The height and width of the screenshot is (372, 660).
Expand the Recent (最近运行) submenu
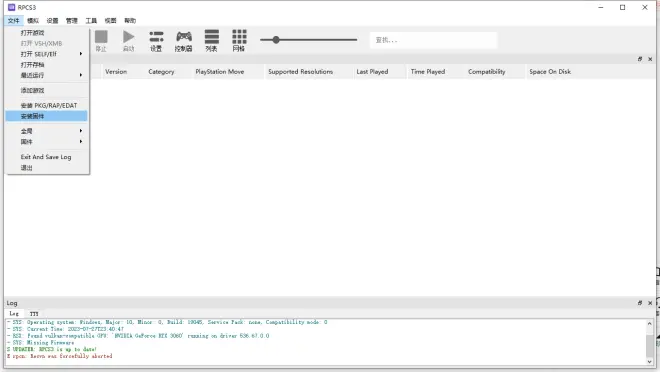click(46, 75)
